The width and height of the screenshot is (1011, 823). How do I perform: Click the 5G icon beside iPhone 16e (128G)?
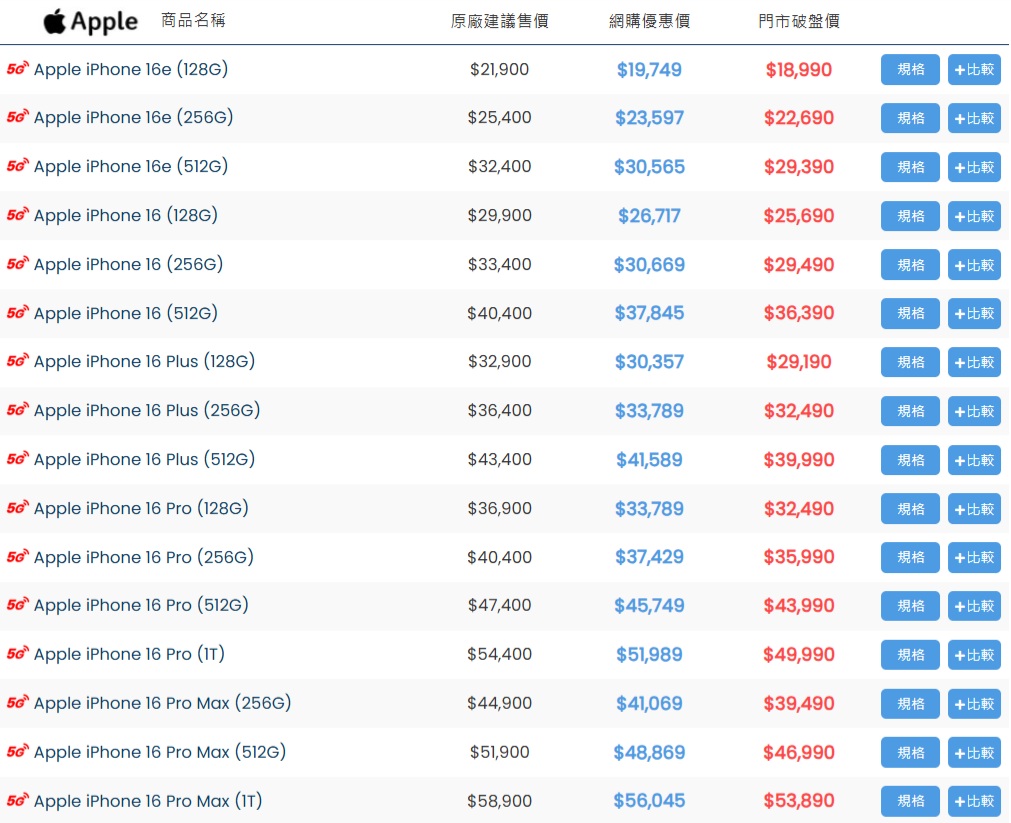point(17,68)
